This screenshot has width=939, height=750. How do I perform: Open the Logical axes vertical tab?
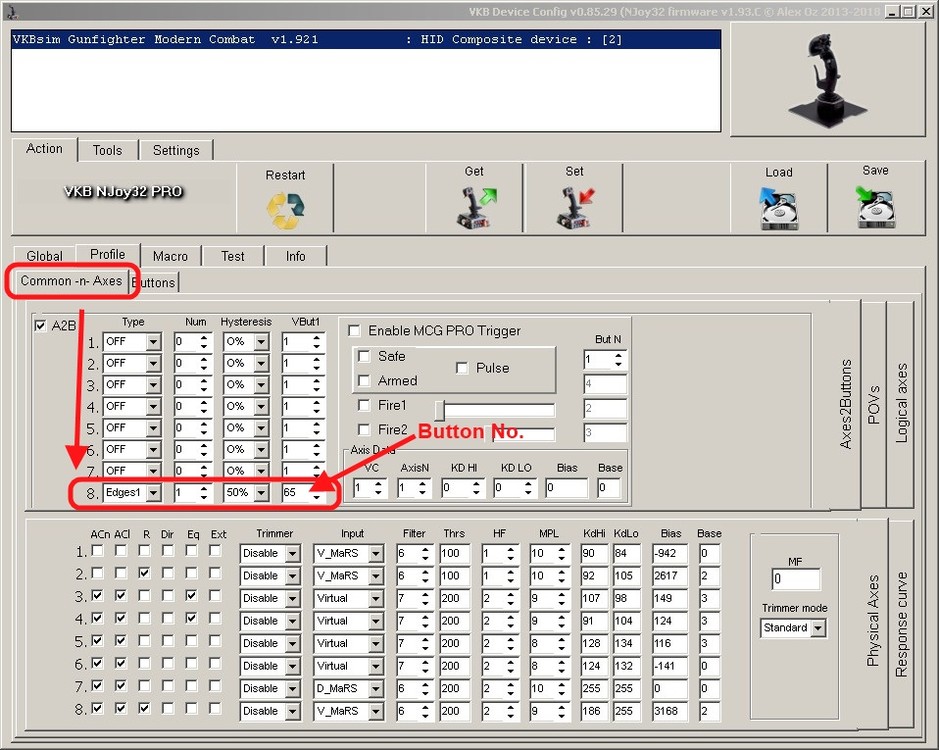pos(900,403)
